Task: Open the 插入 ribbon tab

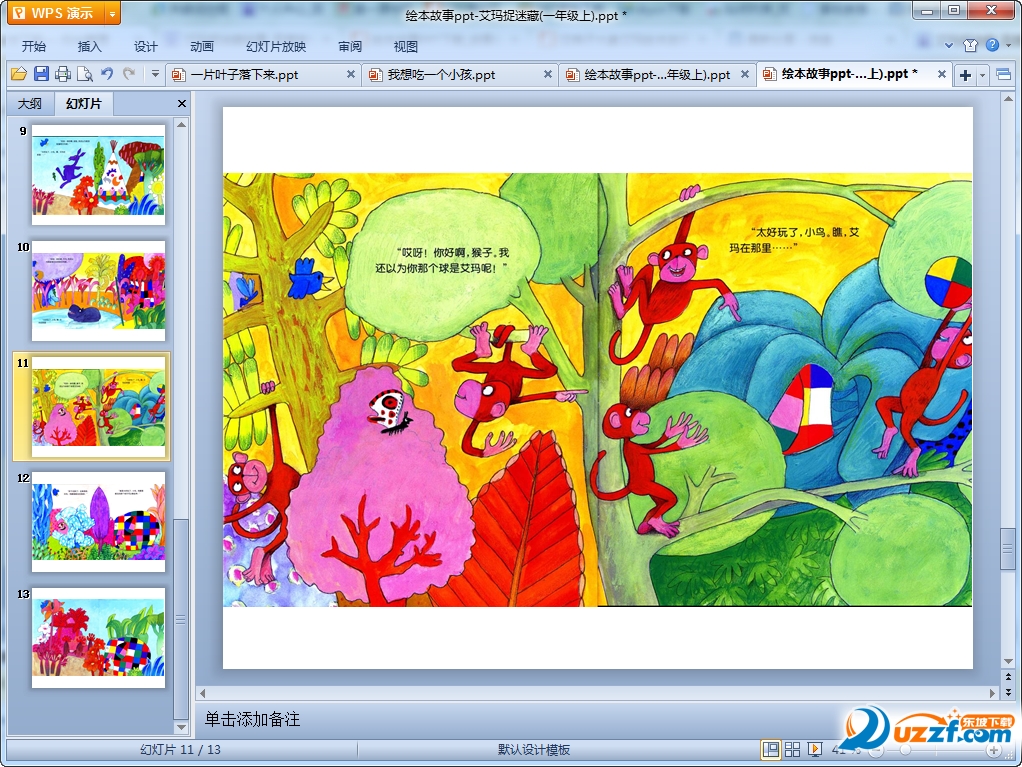Action: click(89, 46)
